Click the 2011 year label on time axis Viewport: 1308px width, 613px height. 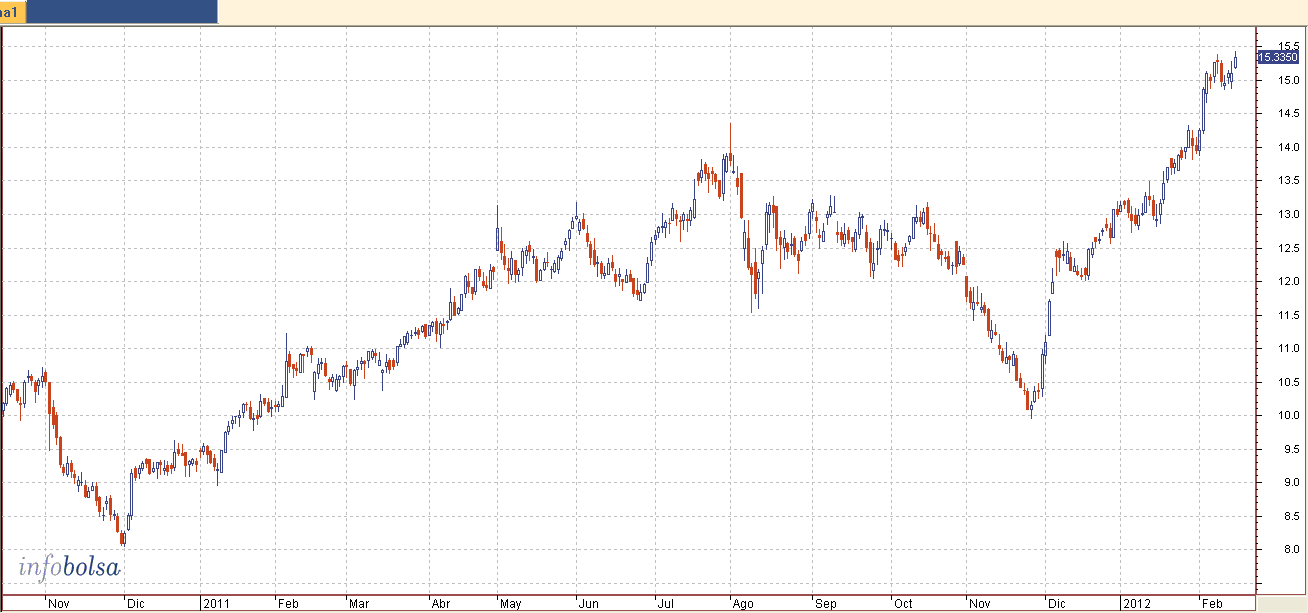pos(217,604)
